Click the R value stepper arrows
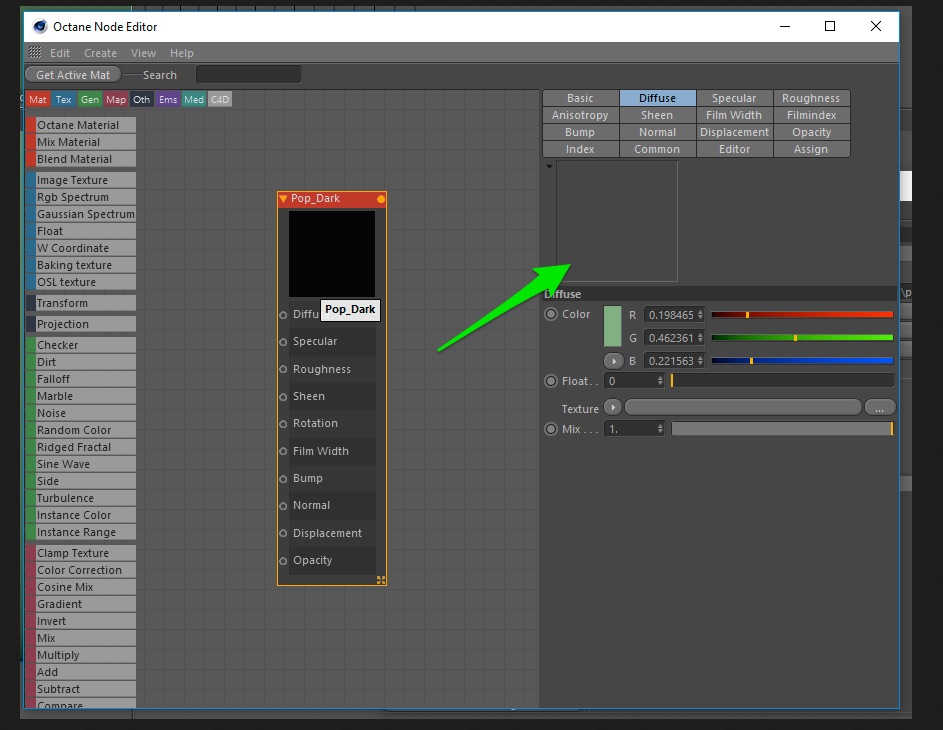 point(700,314)
